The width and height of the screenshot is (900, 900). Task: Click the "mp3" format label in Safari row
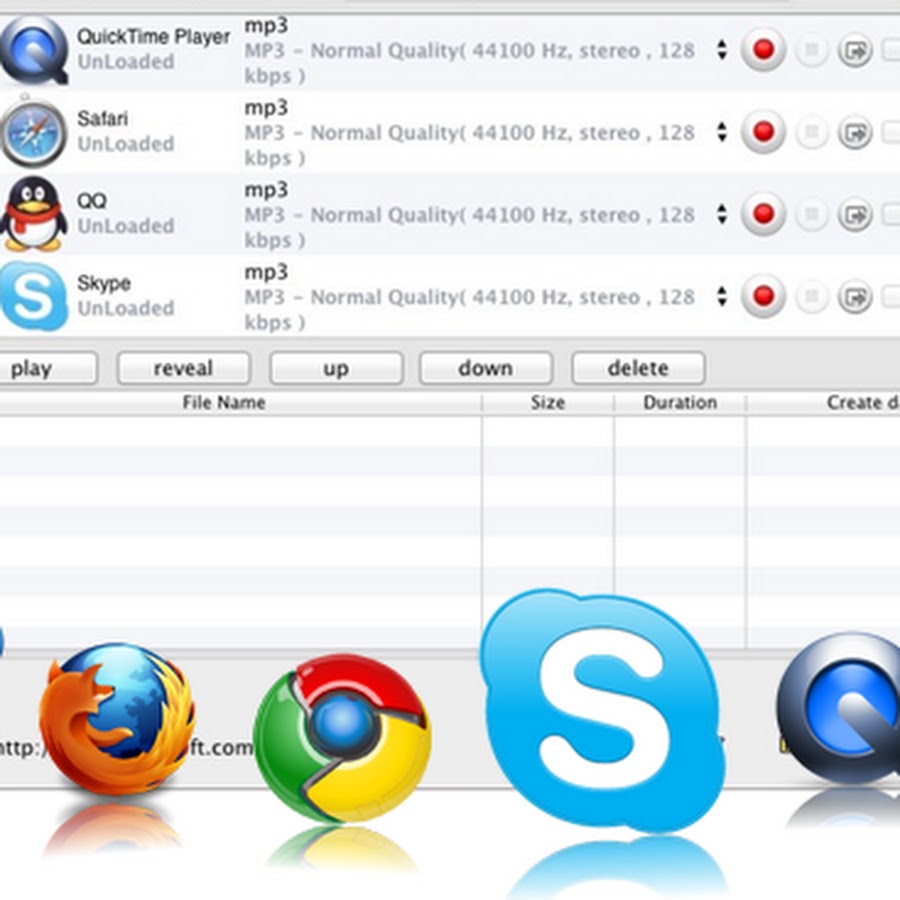coord(266,108)
